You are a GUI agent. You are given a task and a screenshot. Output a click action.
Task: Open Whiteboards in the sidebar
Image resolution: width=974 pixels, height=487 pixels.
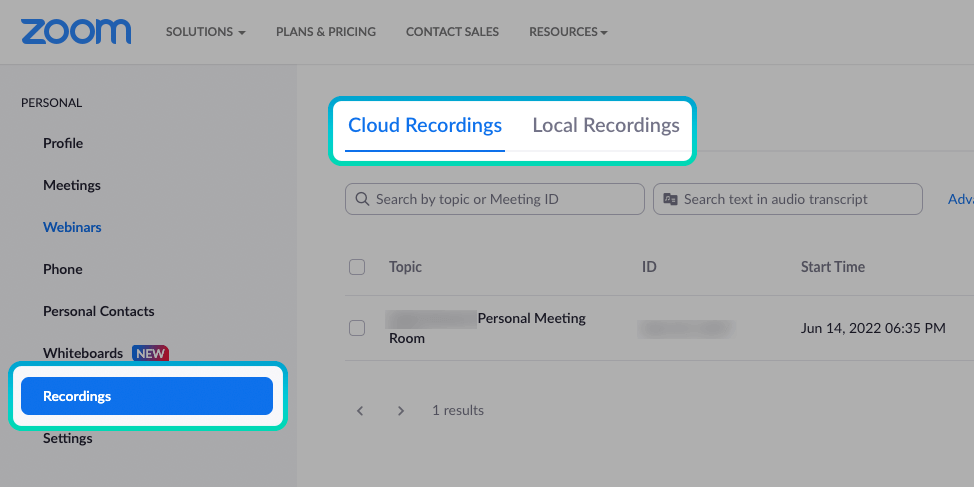83,353
